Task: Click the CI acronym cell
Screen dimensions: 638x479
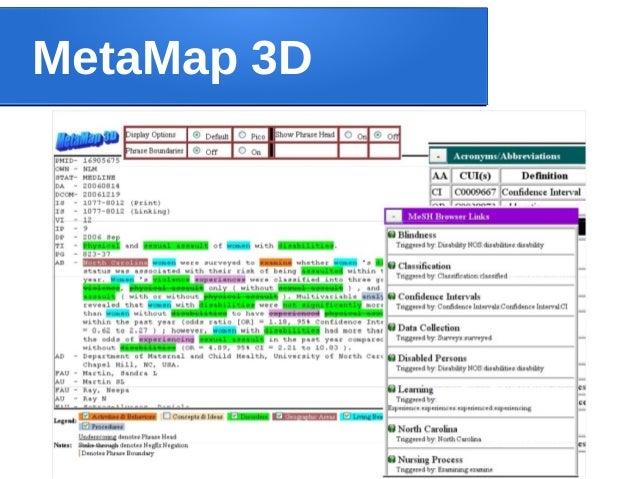Action: [x=439, y=192]
